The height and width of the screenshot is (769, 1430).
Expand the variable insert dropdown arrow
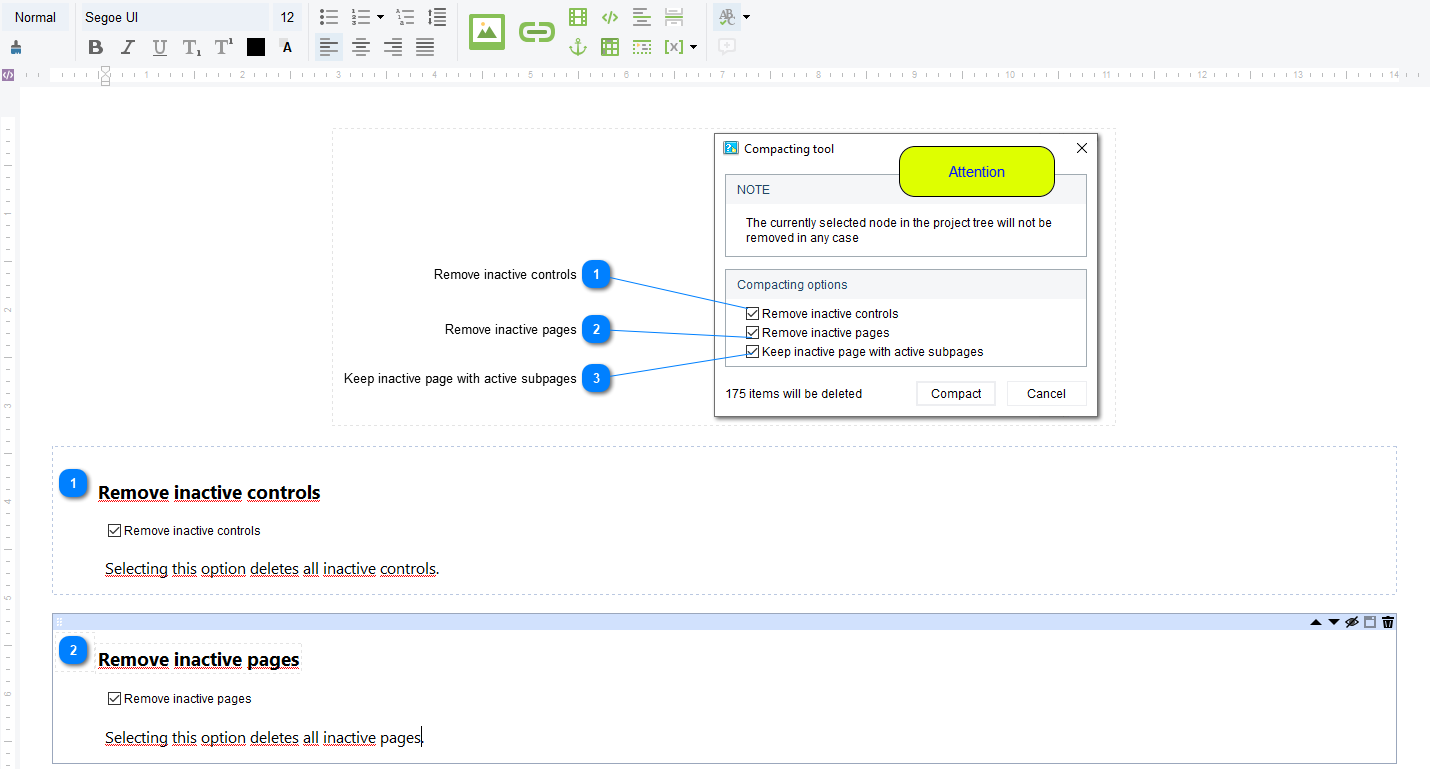693,47
